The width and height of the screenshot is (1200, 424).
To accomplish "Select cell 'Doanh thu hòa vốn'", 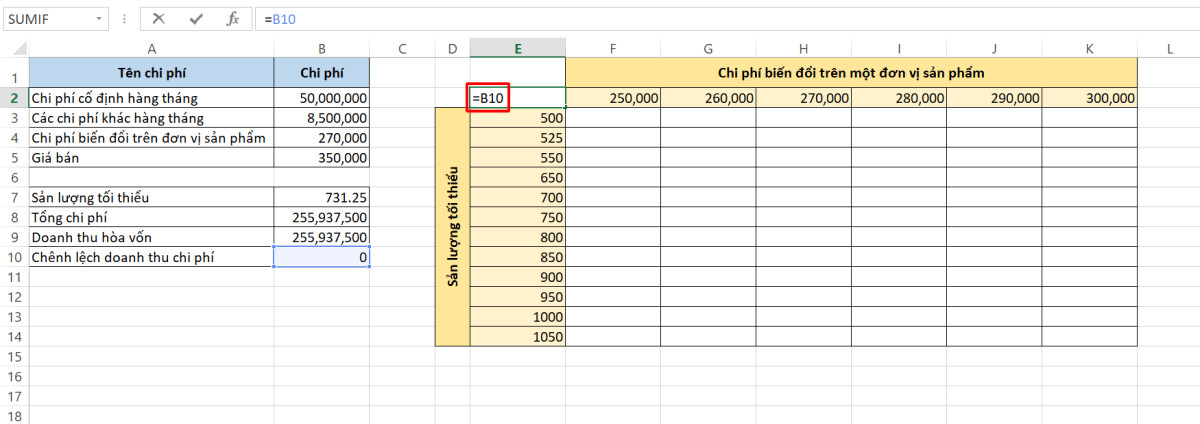I will click(151, 237).
